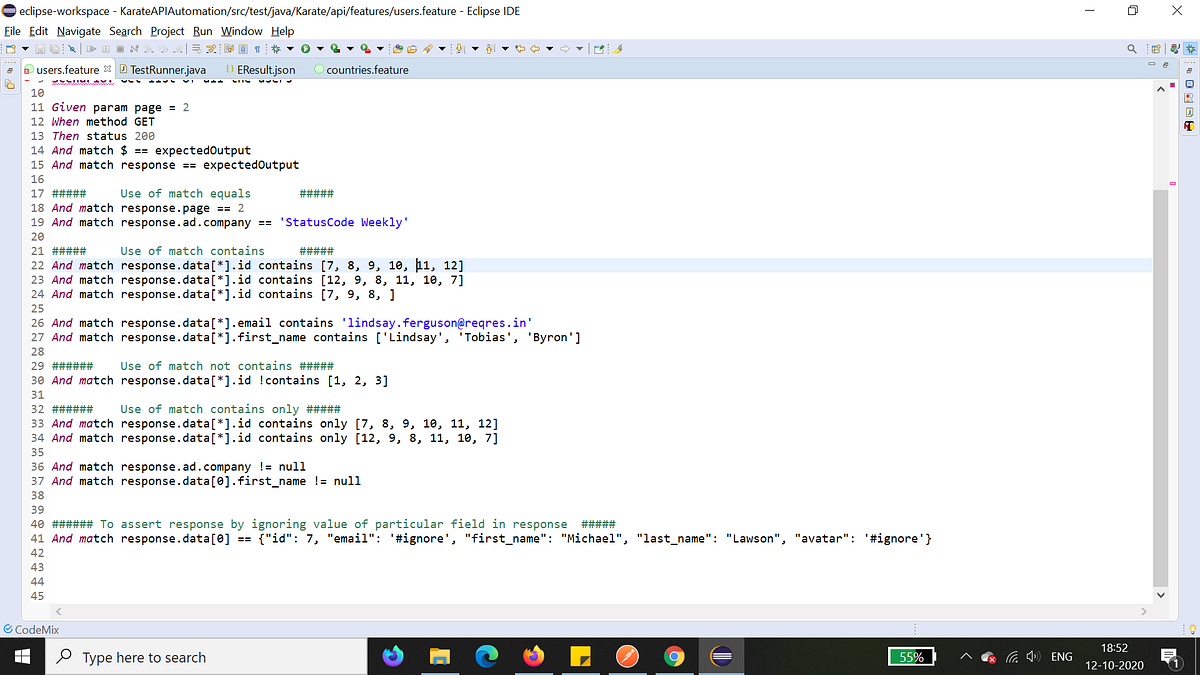Screen dimensions: 1200x675
Task: Click the editor's vertical scrollbar
Action: [x=1160, y=350]
